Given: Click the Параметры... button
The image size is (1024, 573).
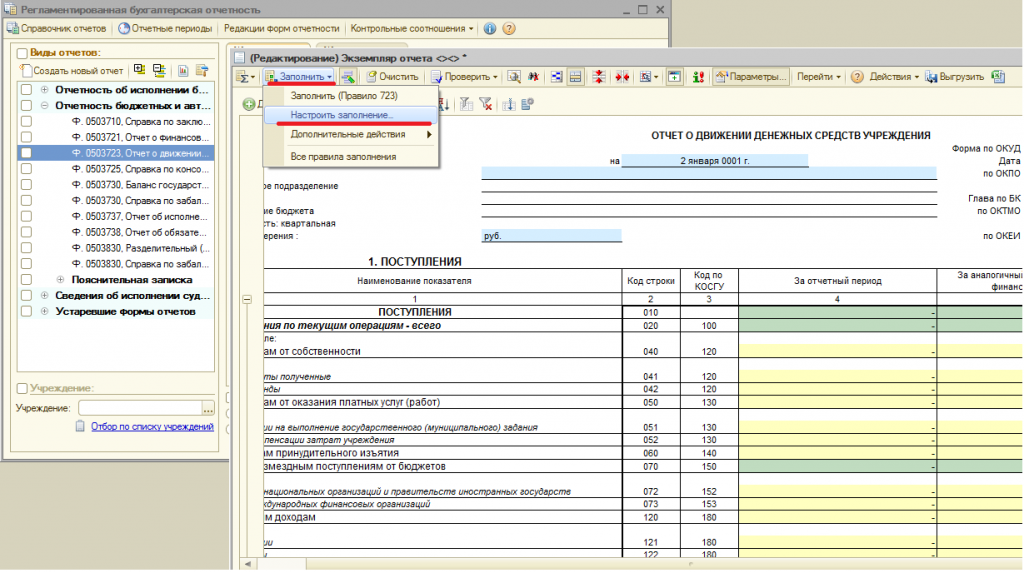Looking at the screenshot, I should 750,77.
